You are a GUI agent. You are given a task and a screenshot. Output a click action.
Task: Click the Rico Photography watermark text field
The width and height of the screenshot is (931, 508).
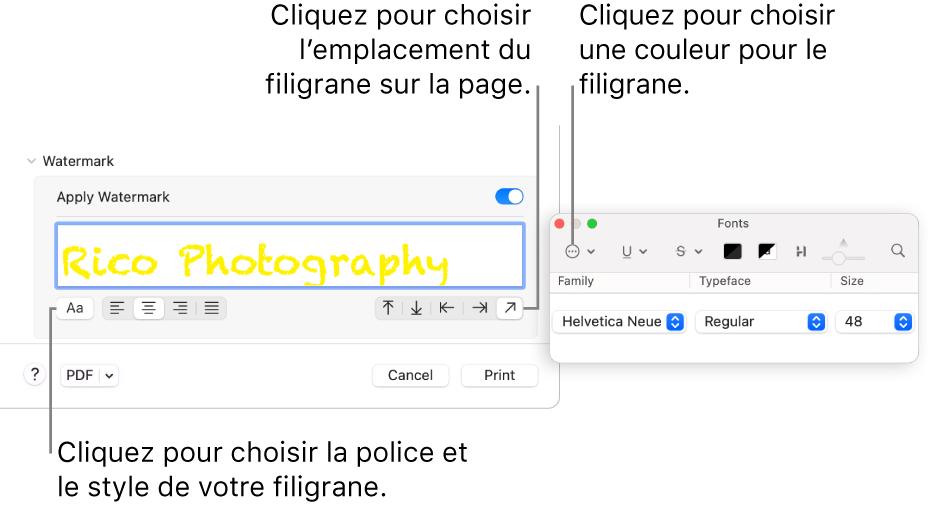point(290,256)
